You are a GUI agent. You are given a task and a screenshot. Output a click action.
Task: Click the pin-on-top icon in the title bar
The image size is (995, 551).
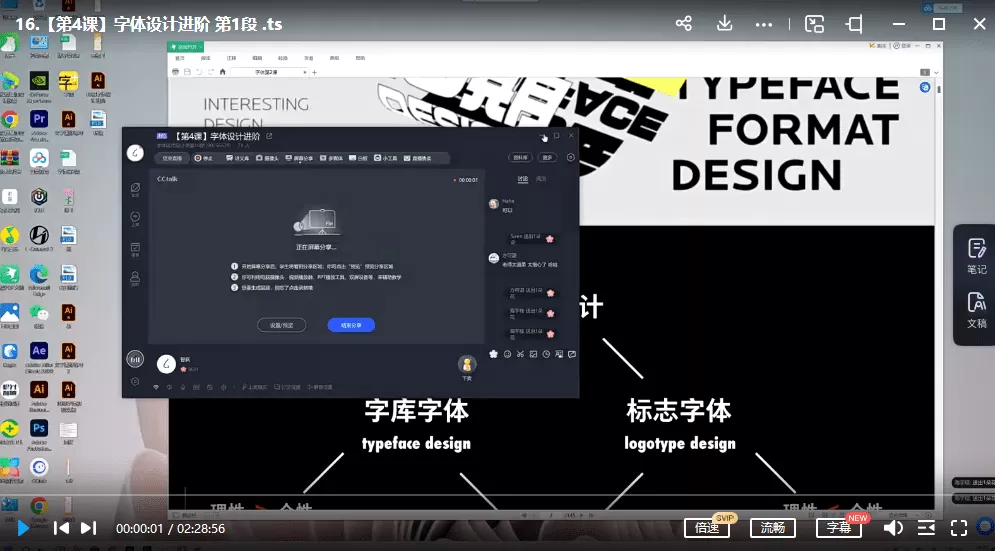pos(855,24)
